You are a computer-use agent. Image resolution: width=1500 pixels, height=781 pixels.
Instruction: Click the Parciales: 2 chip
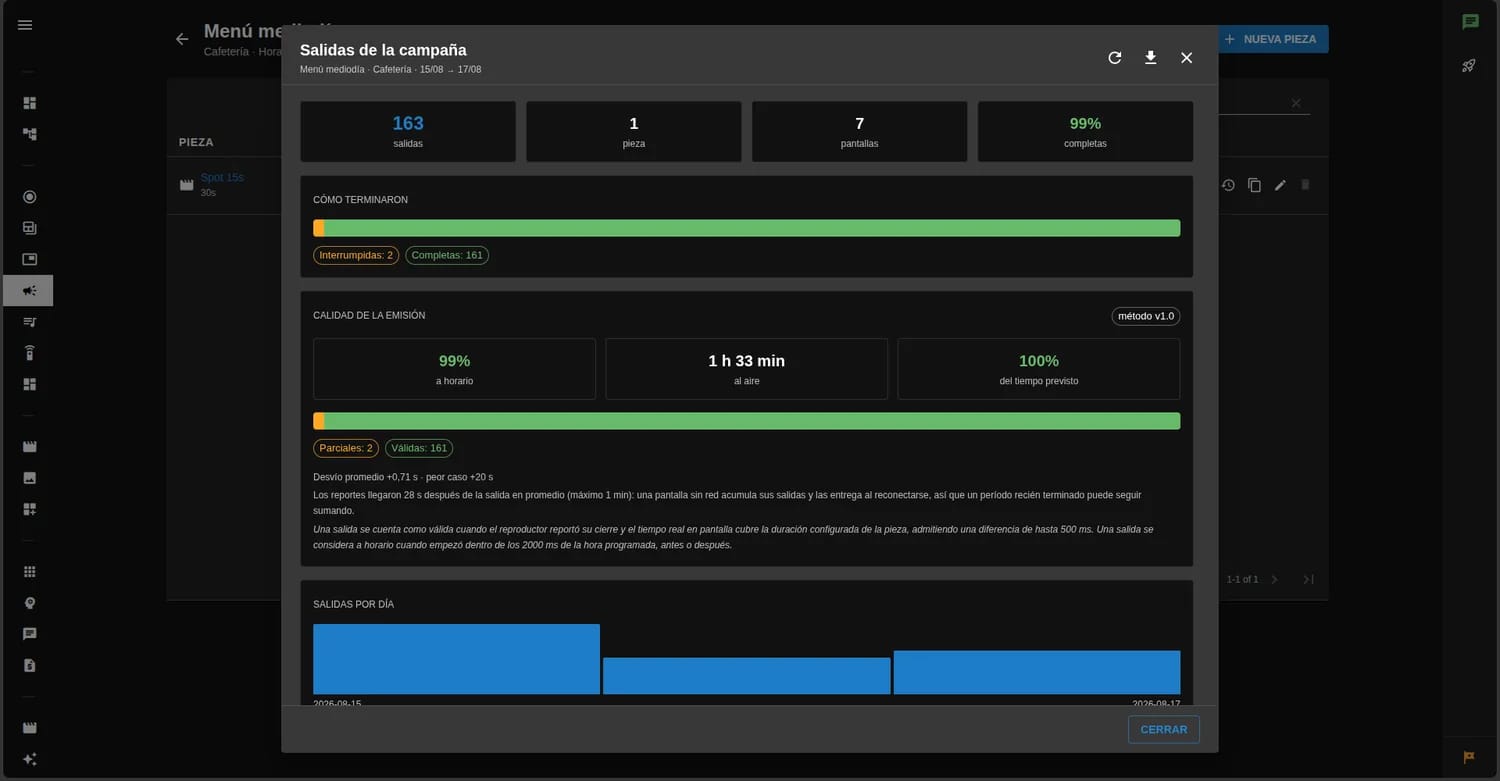(x=346, y=448)
